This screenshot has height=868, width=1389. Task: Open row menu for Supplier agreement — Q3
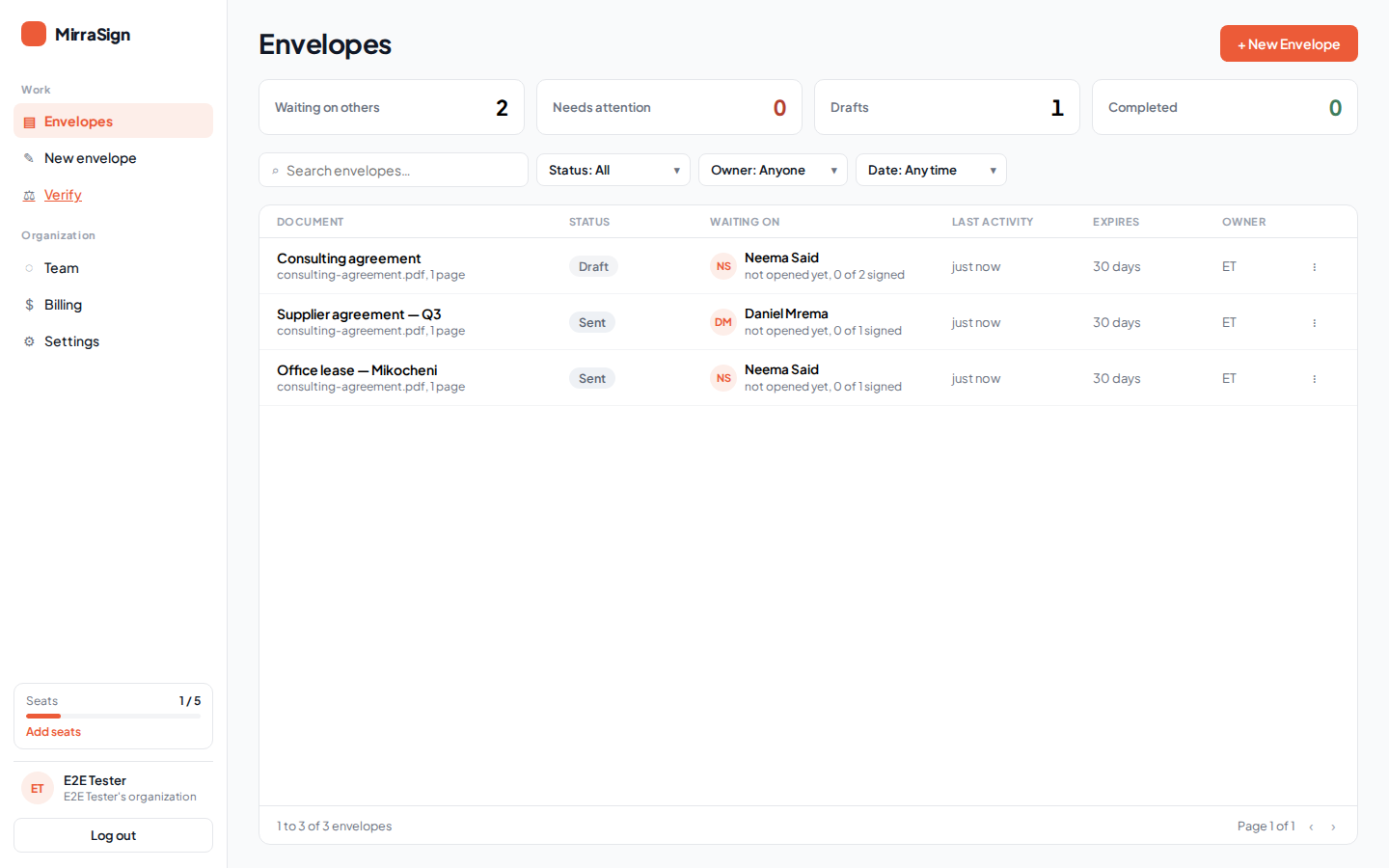pyautogui.click(x=1314, y=323)
